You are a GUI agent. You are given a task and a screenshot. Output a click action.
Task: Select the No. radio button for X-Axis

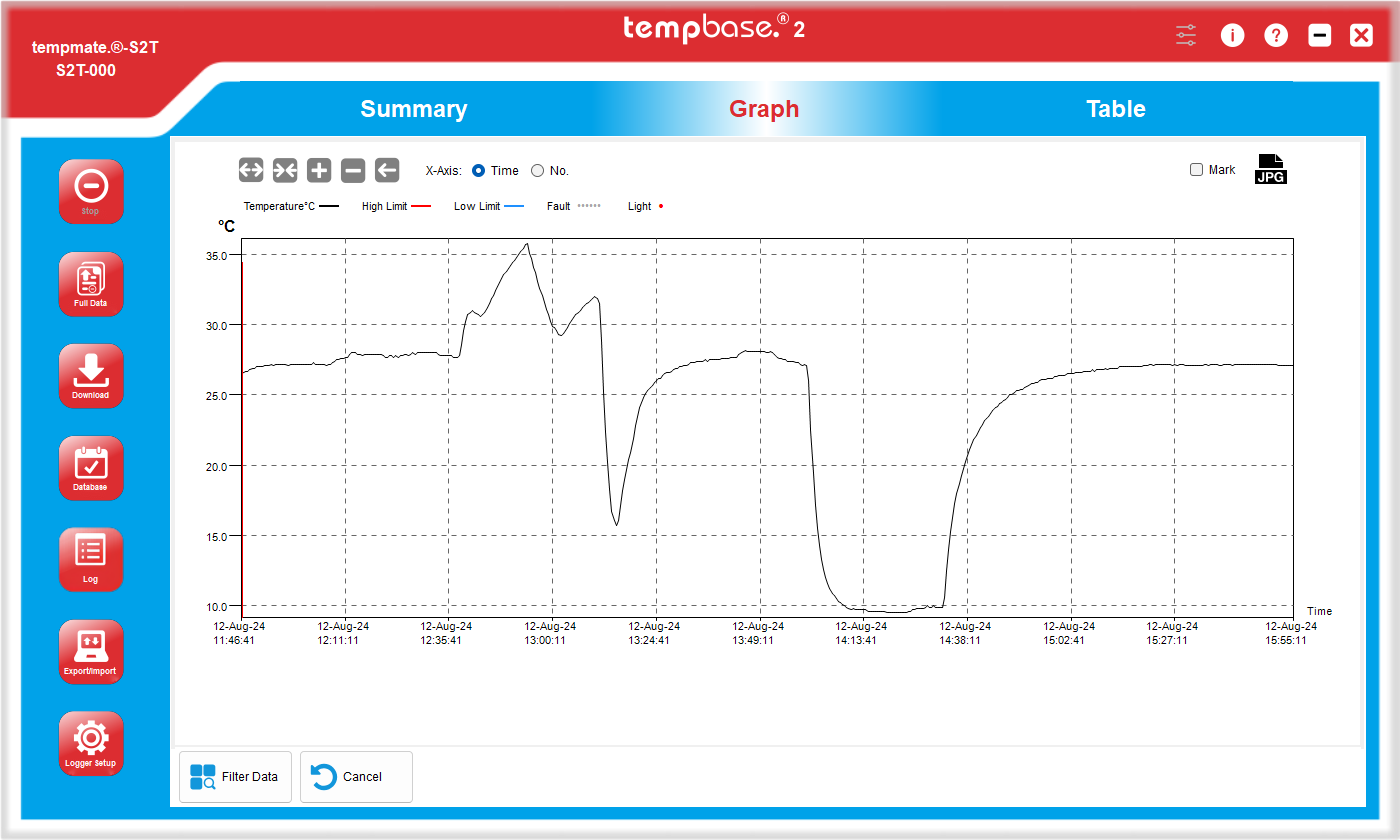point(538,171)
